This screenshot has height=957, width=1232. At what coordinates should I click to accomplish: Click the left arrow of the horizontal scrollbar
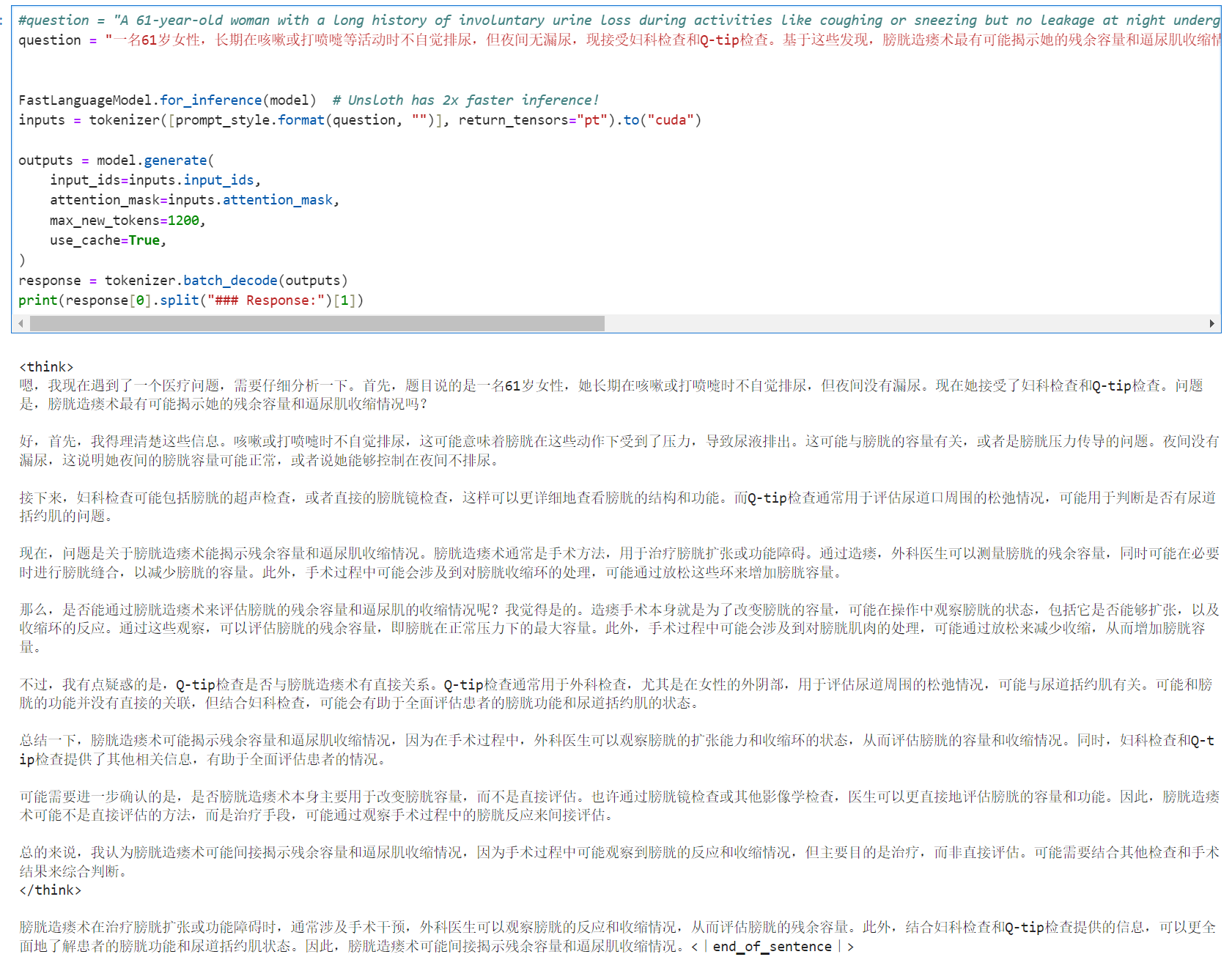[21, 323]
